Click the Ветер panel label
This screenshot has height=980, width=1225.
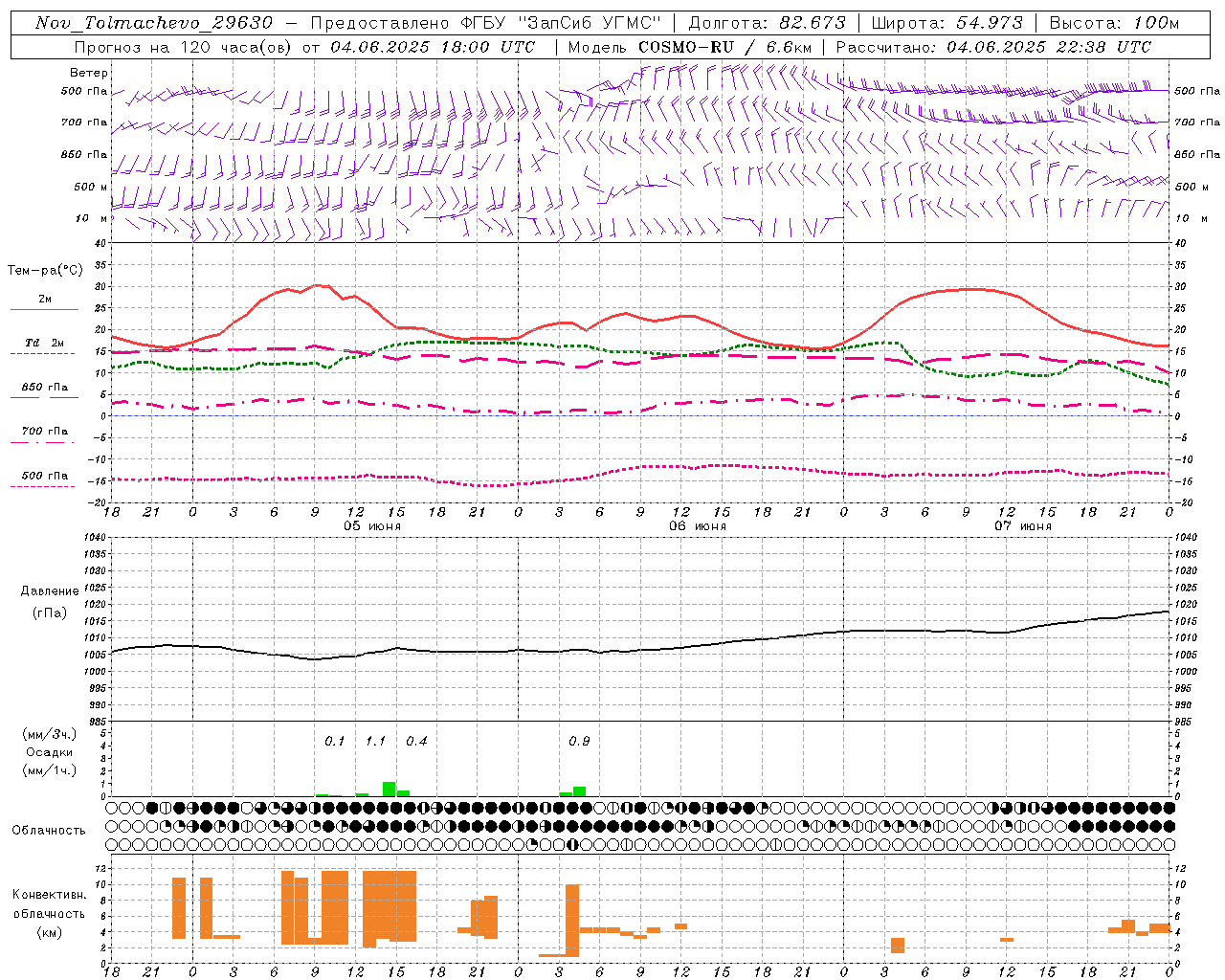(x=88, y=73)
